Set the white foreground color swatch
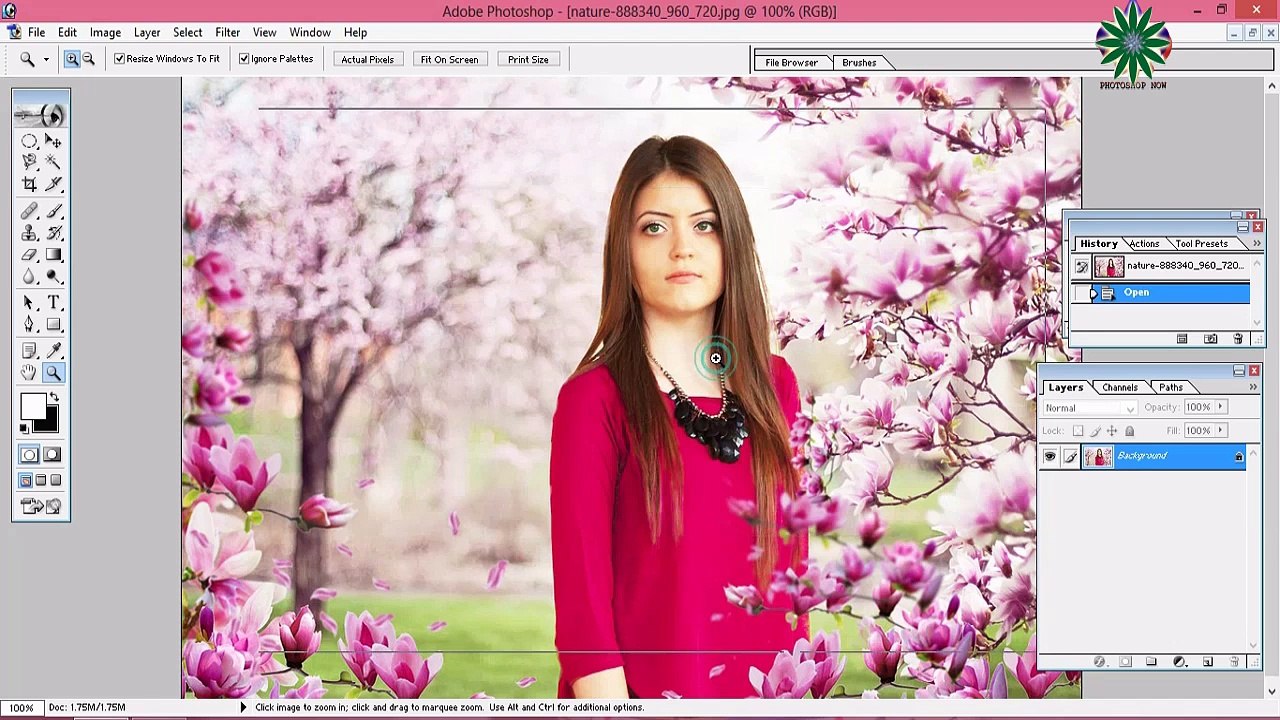1280x720 pixels. click(x=31, y=406)
